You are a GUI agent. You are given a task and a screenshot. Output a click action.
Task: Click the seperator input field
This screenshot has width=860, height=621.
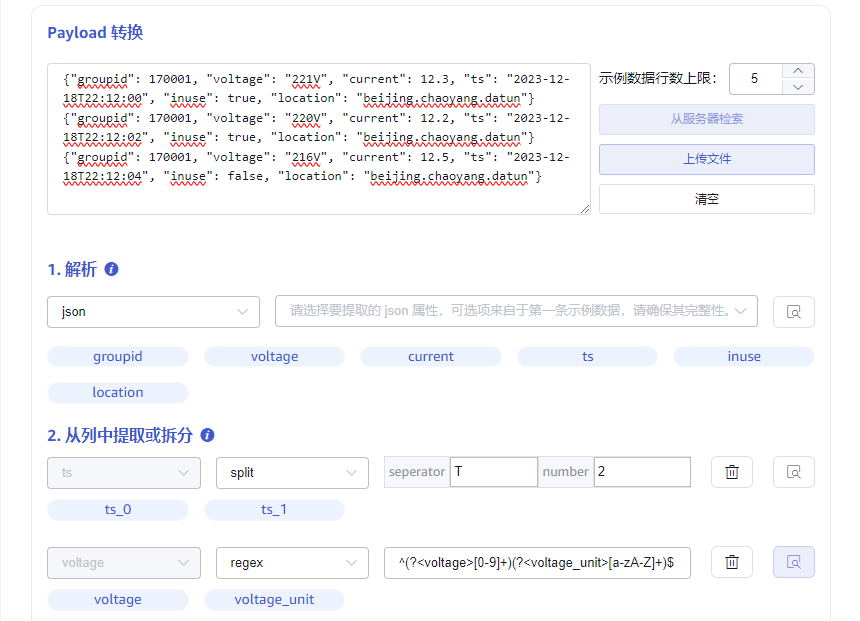493,472
